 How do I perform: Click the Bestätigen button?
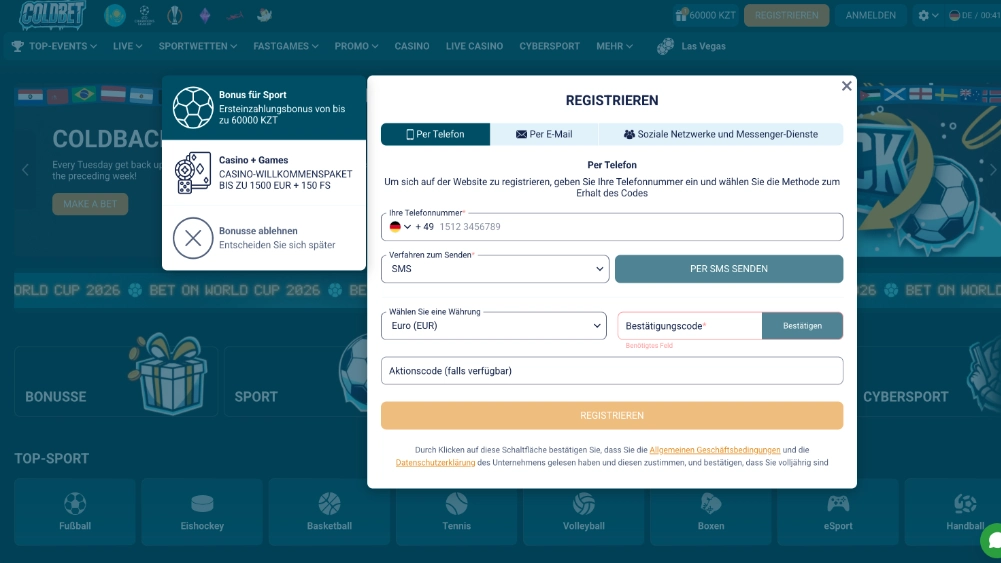[802, 326]
